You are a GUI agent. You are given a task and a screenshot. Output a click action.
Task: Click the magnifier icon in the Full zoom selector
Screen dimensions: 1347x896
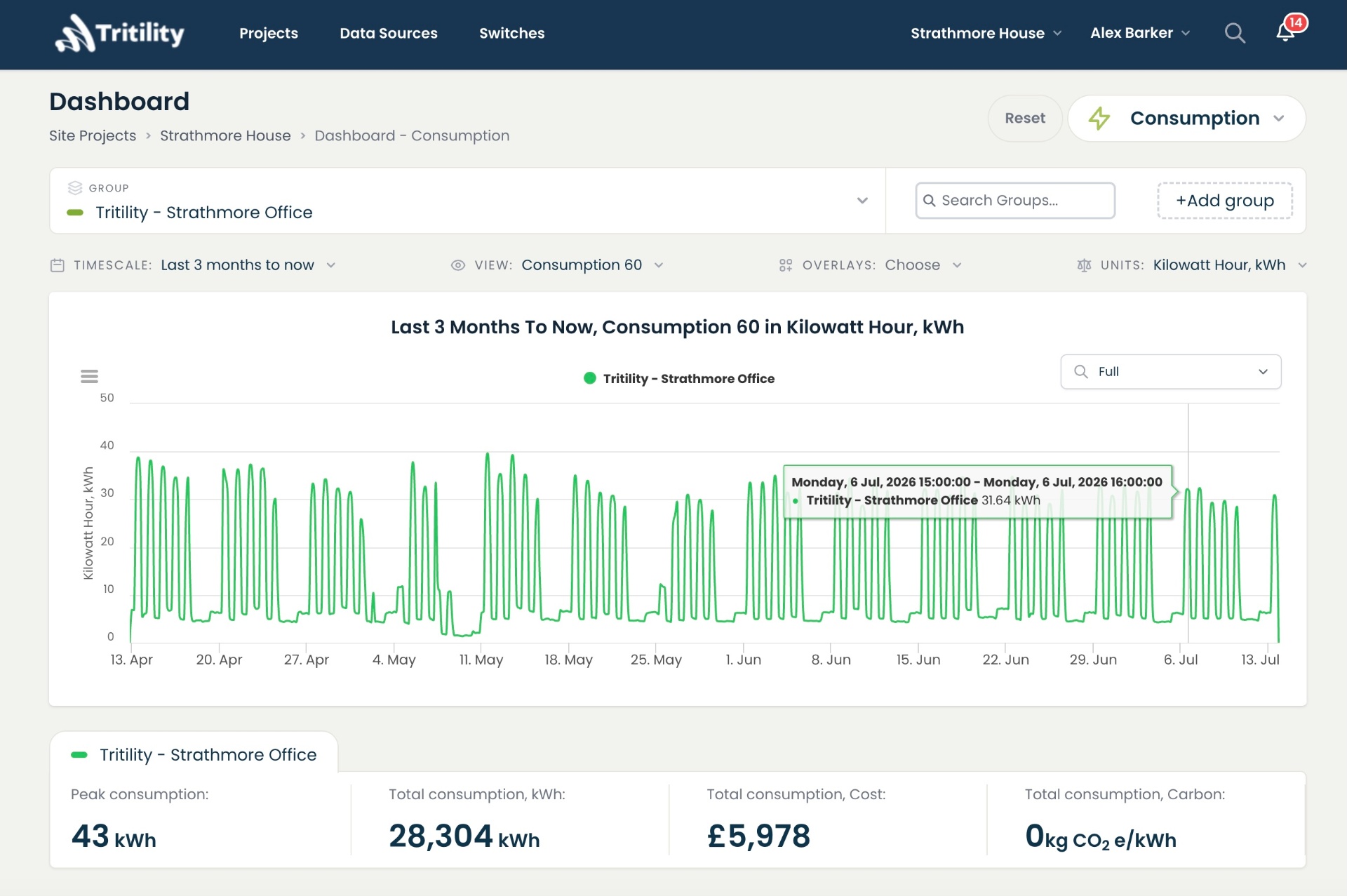pyautogui.click(x=1081, y=372)
